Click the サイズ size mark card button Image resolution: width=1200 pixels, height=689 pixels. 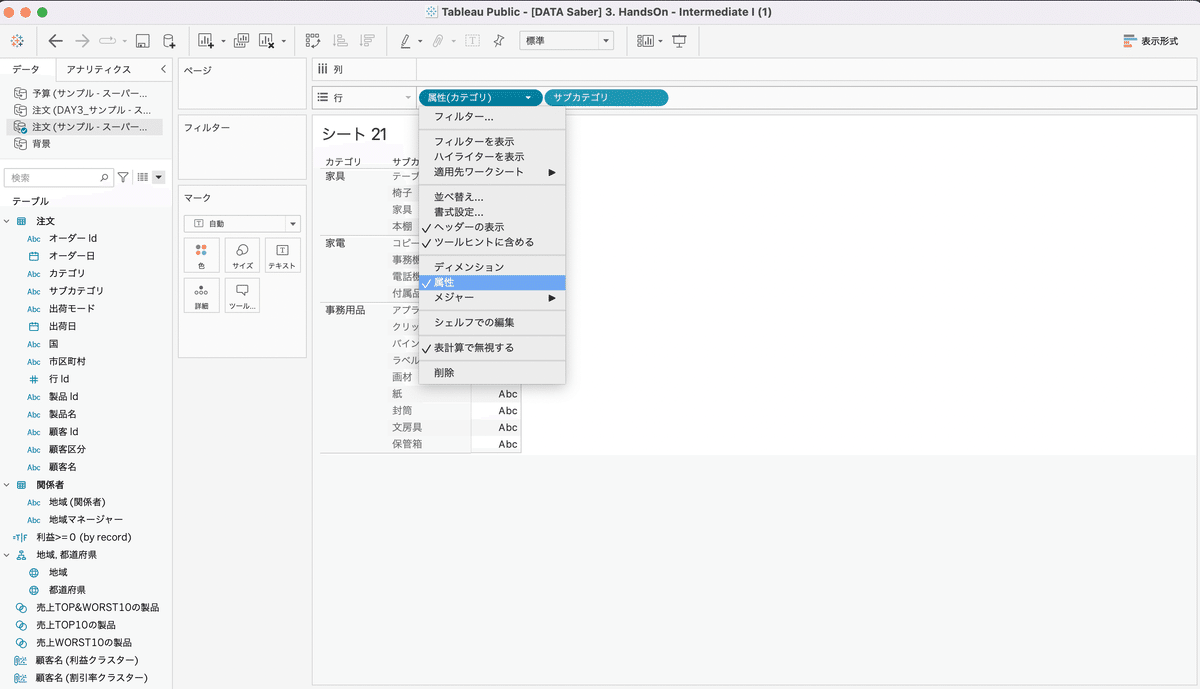[x=242, y=256]
